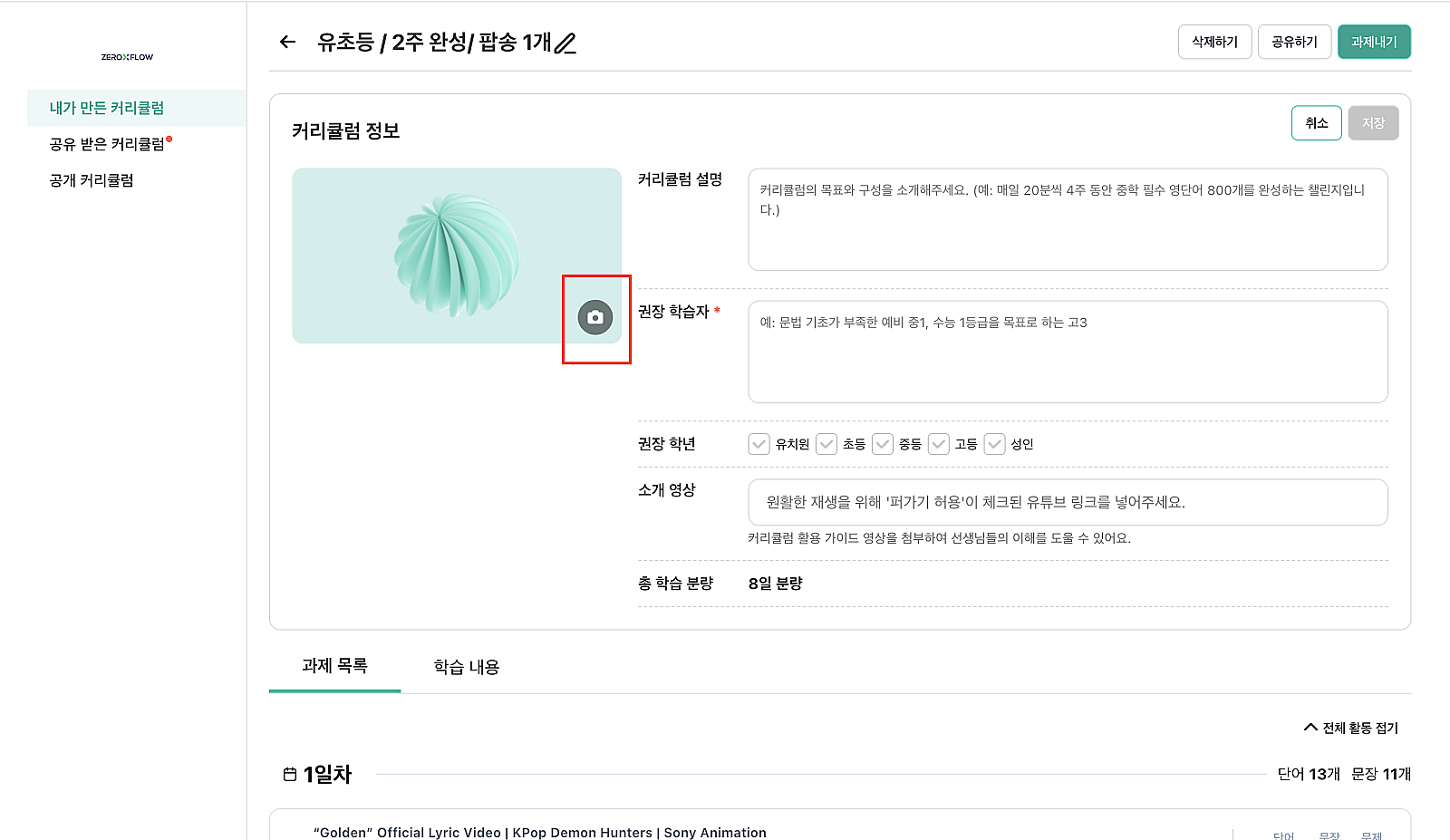The width and height of the screenshot is (1450, 840).
Task: Select the 과제 목록 tab
Action: (333, 666)
